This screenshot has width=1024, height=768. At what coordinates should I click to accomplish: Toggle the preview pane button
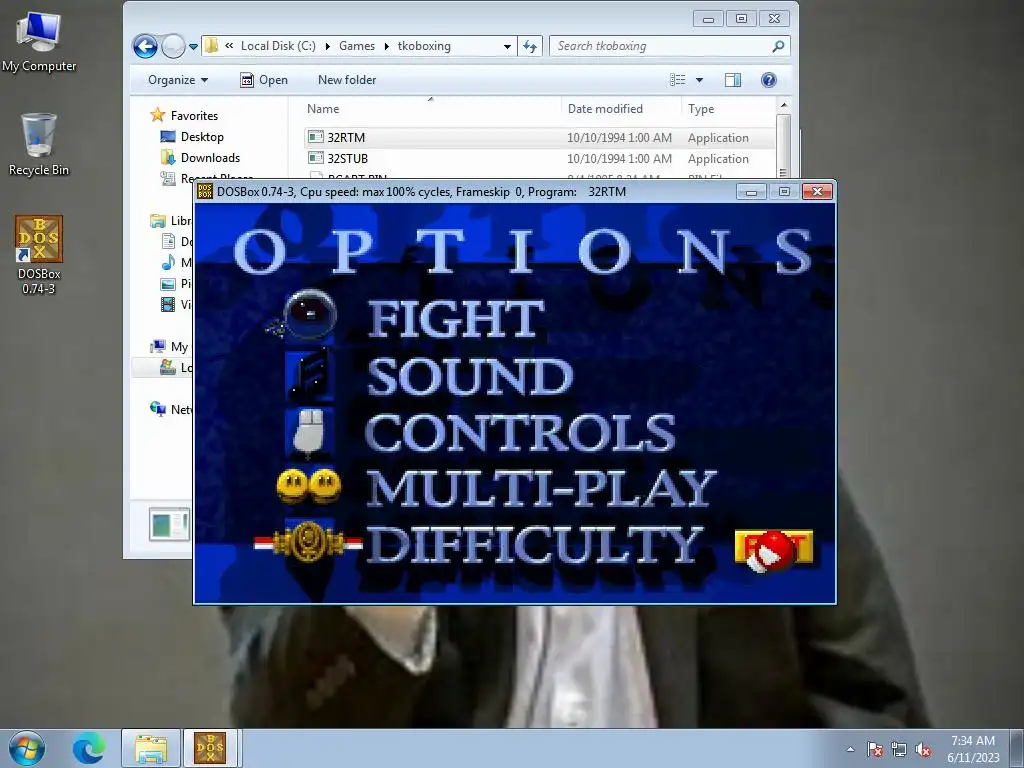(733, 80)
